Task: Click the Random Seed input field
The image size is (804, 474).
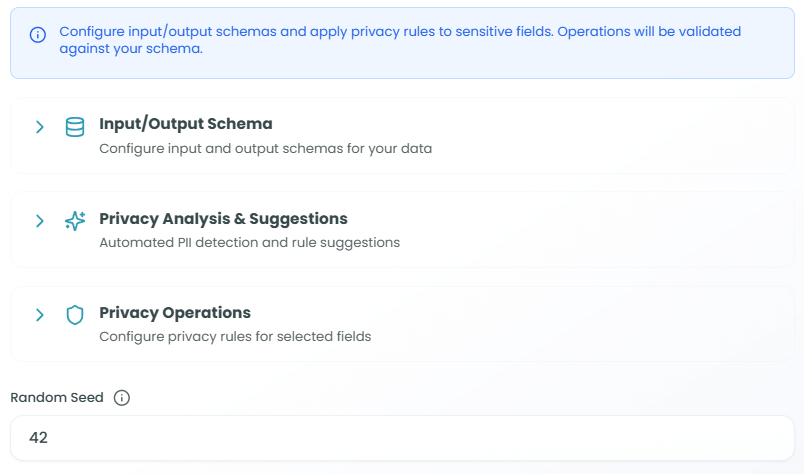Action: pyautogui.click(x=400, y=438)
